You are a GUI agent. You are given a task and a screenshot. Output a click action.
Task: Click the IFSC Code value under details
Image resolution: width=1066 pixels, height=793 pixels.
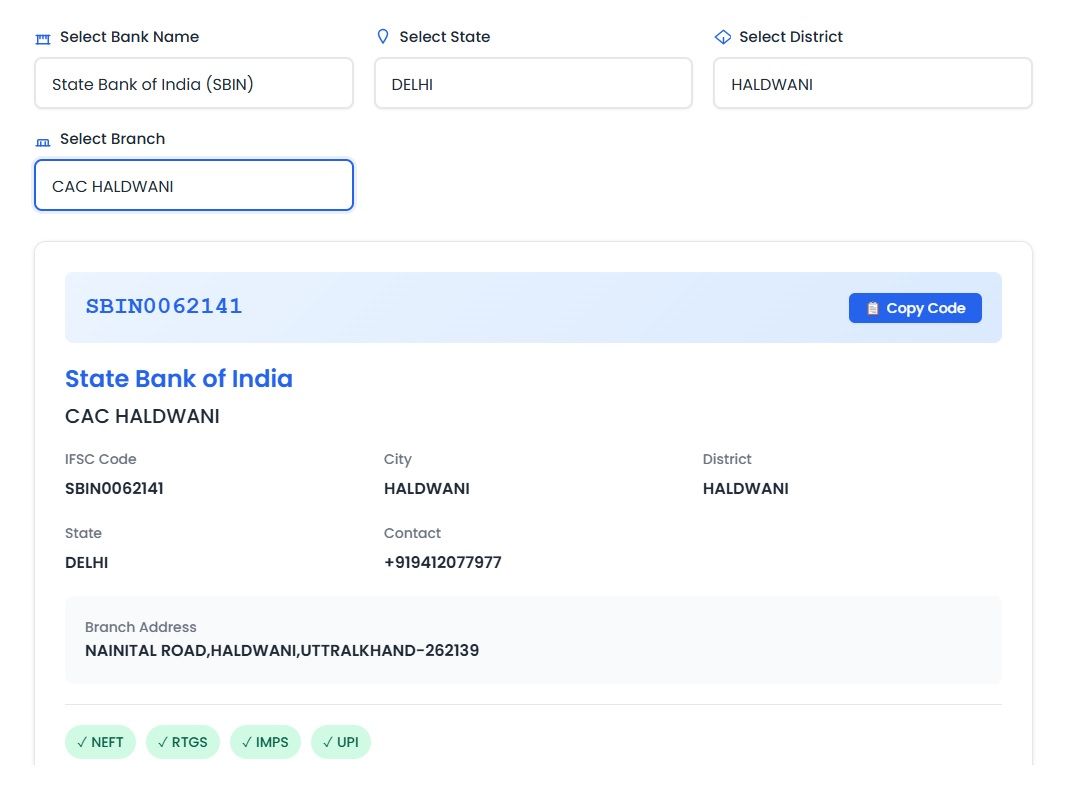(114, 489)
